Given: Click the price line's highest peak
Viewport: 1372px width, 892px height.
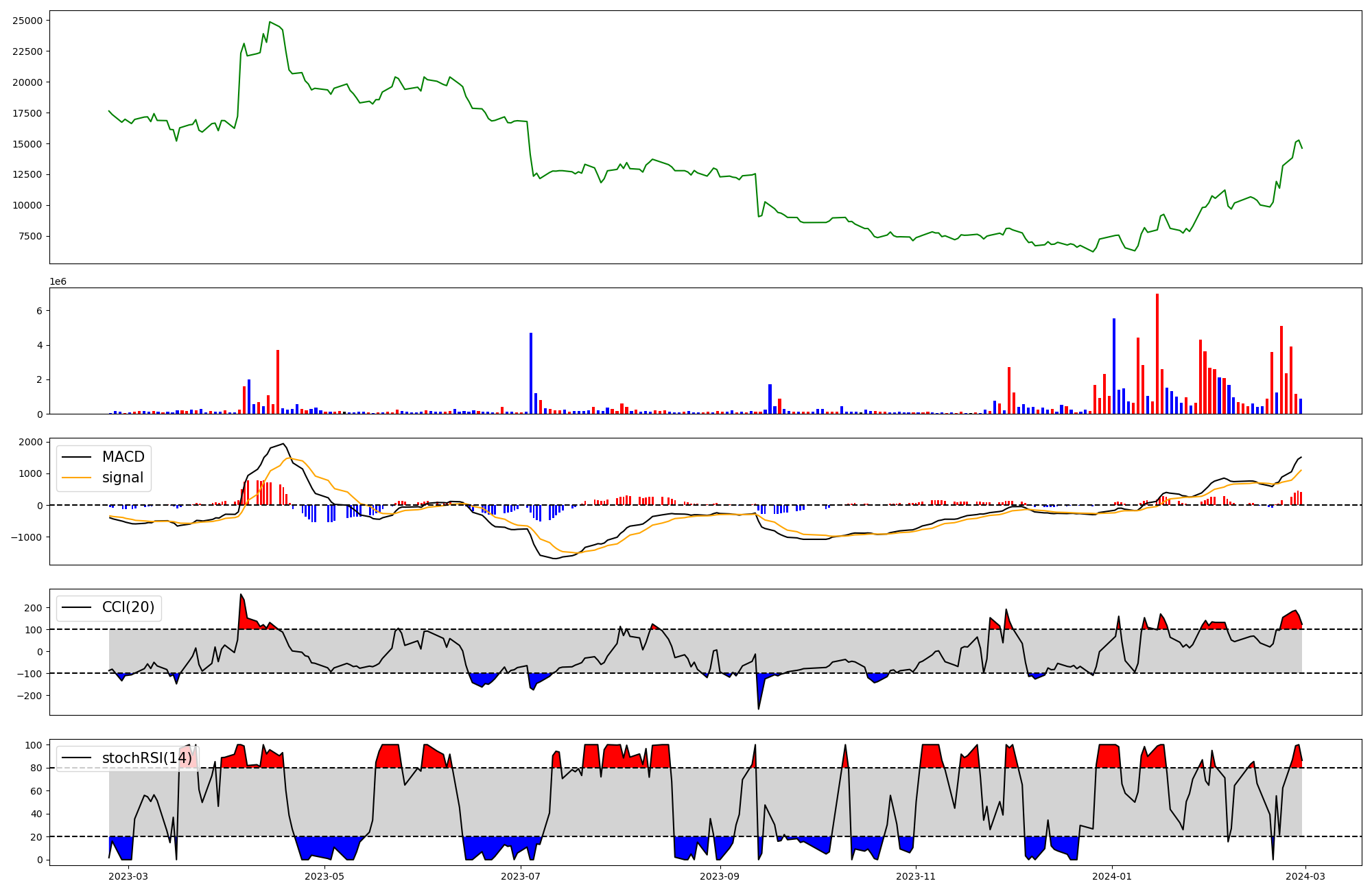Looking at the screenshot, I should [x=270, y=22].
